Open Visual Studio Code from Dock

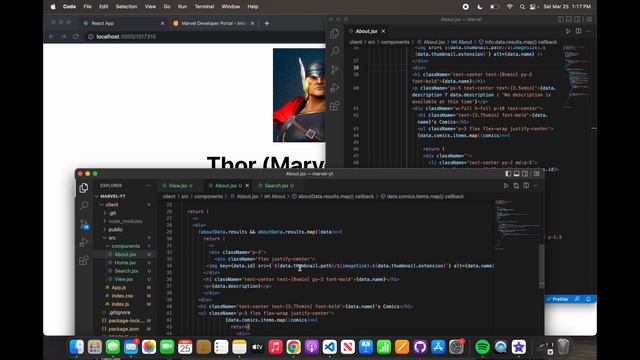pyautogui.click(x=329, y=347)
